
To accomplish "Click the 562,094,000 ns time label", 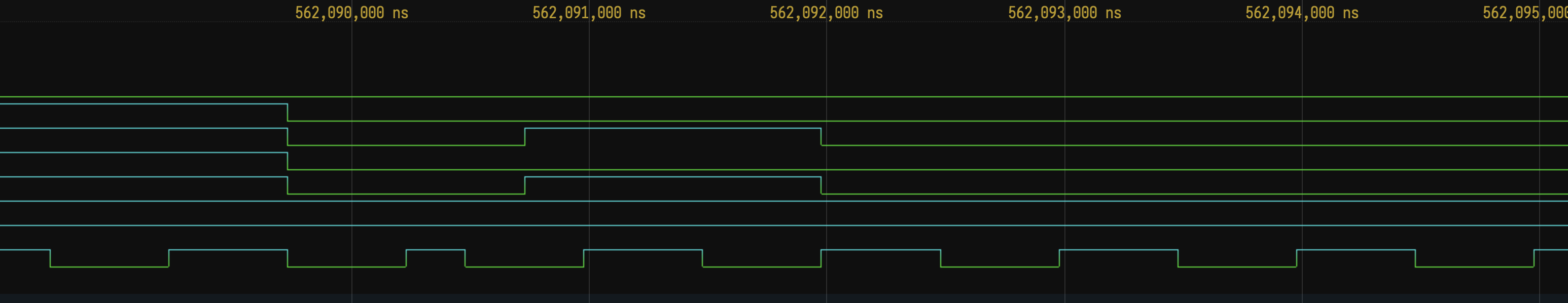I will [1301, 13].
